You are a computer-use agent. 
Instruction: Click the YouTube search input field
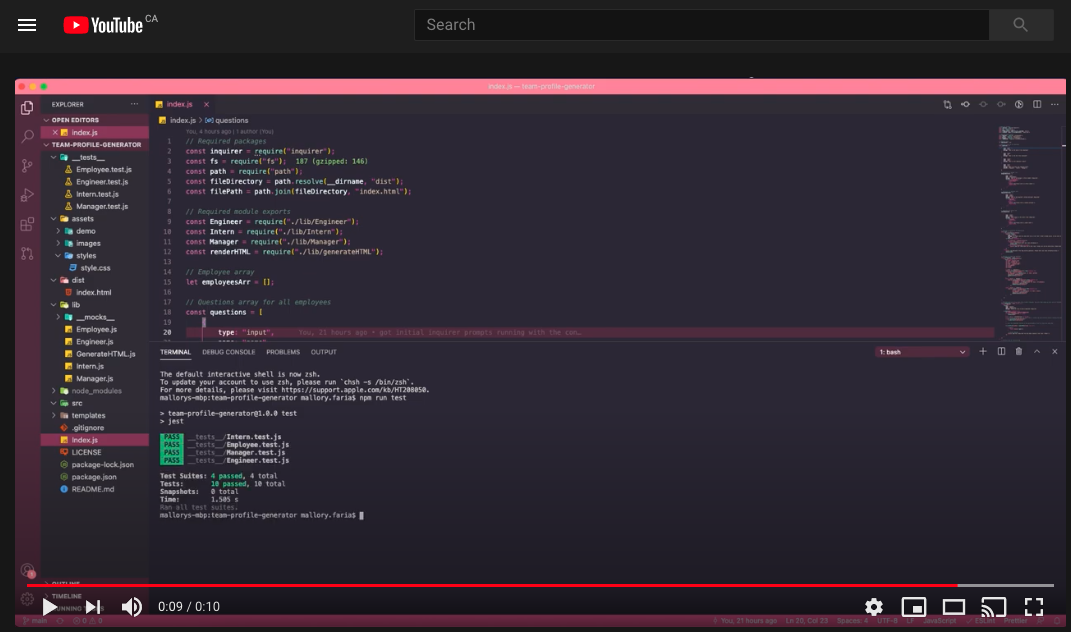701,25
